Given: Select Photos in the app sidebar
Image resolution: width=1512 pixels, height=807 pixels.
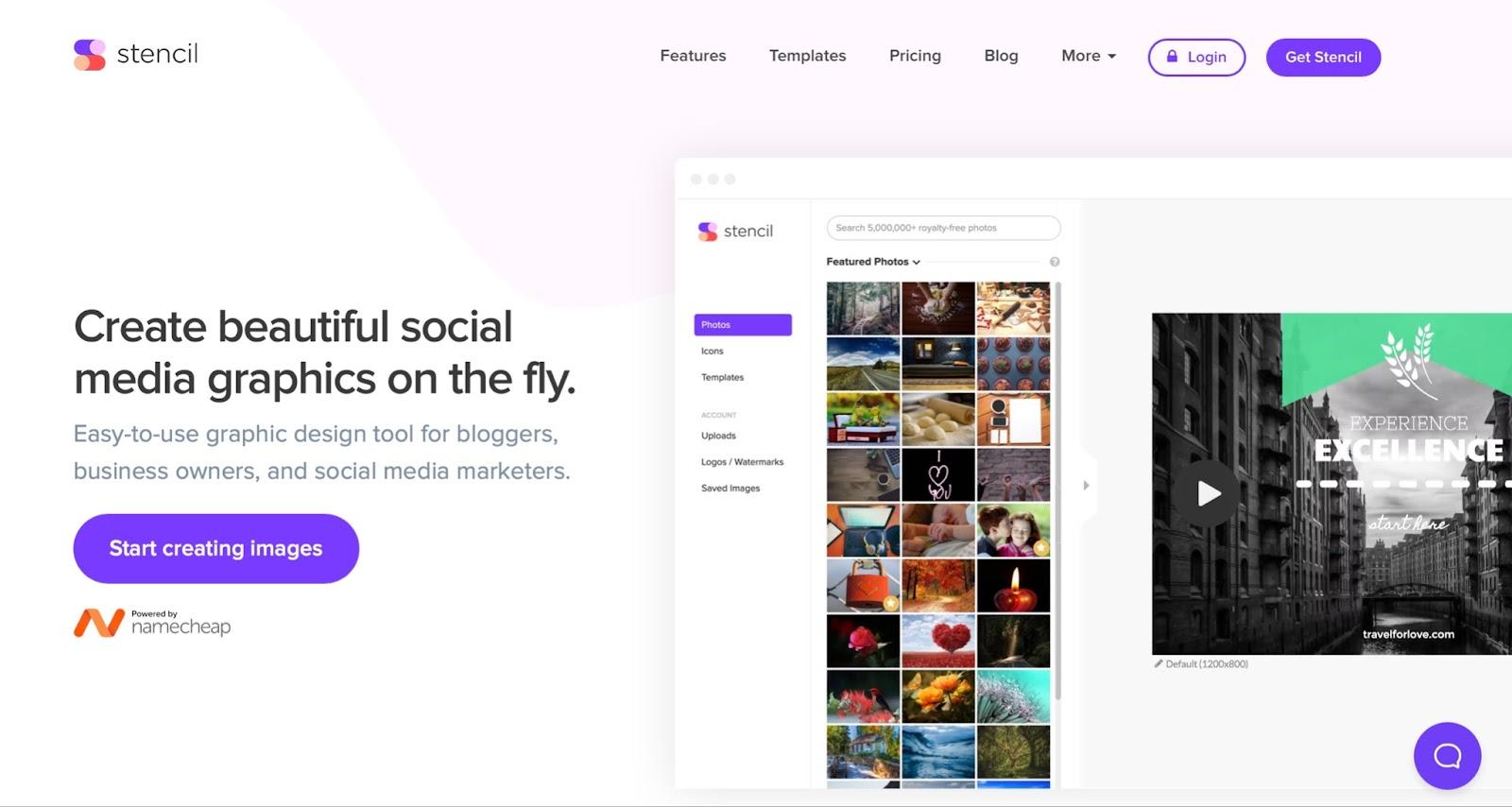Looking at the screenshot, I should click(743, 325).
